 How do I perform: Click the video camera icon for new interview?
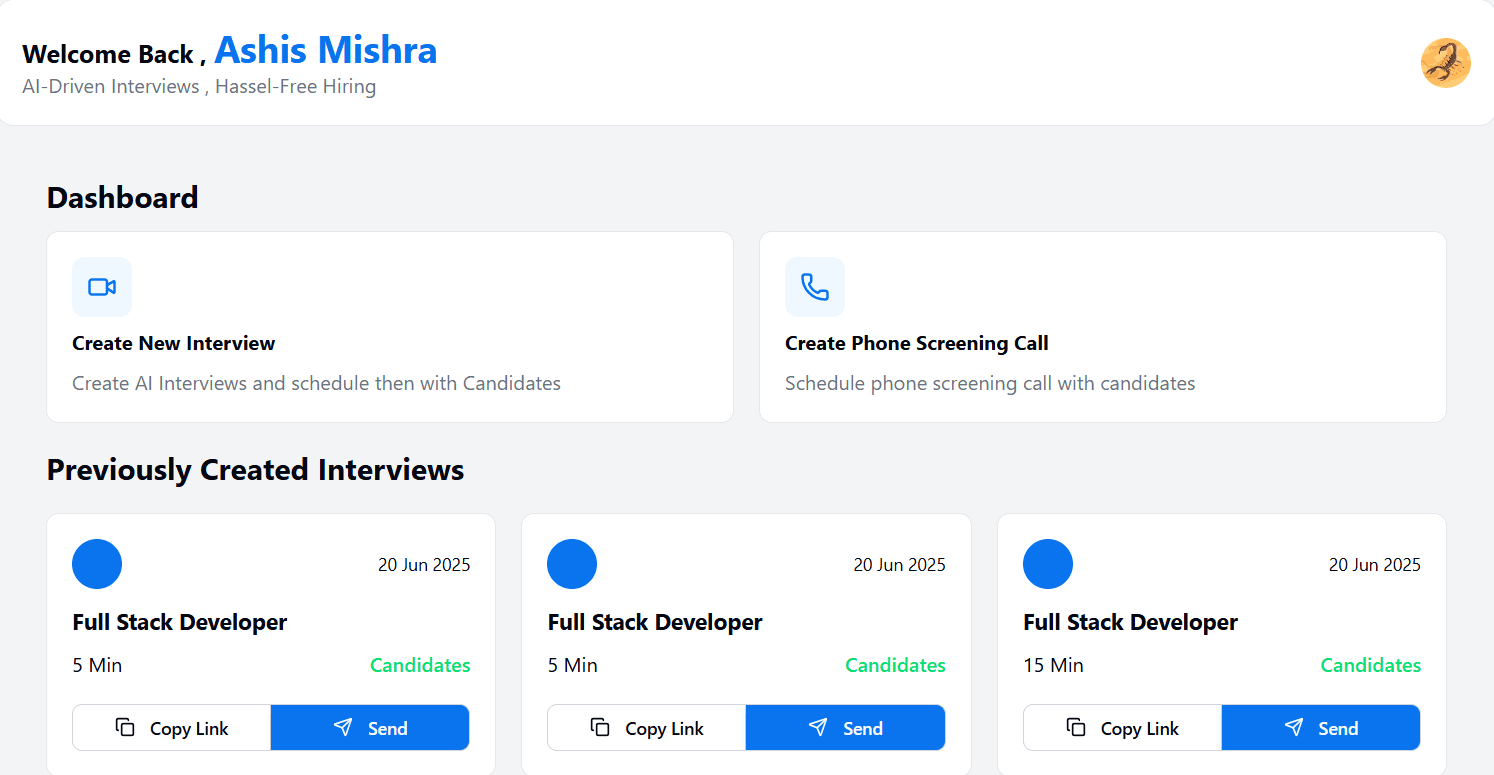(102, 287)
